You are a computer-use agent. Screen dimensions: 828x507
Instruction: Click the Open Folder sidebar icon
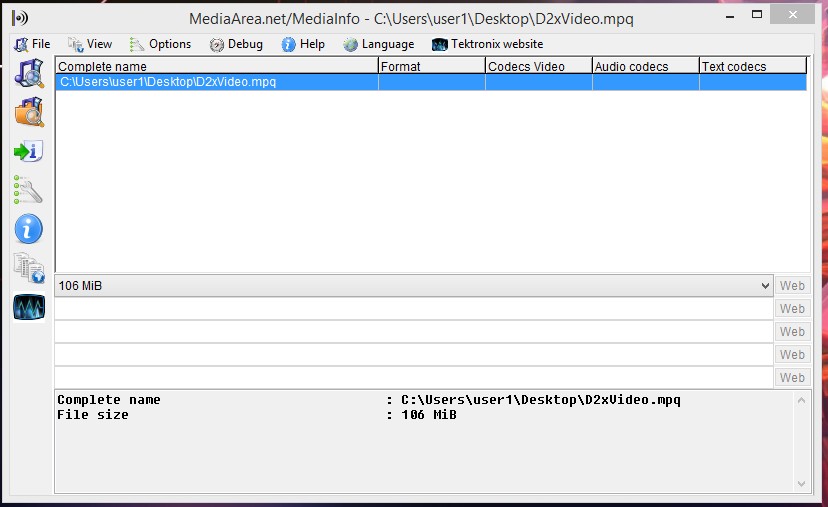pos(29,111)
